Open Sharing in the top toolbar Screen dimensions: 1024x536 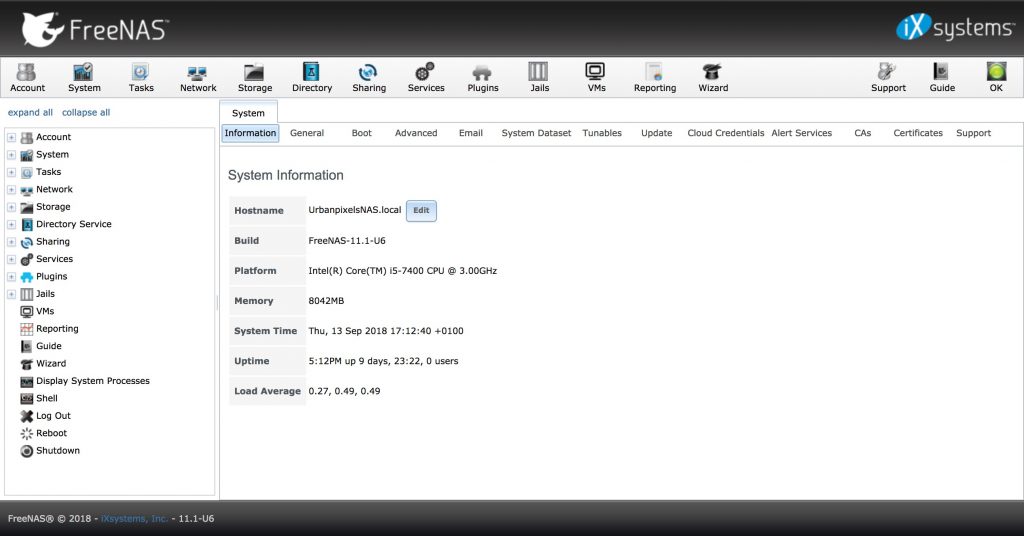(369, 78)
